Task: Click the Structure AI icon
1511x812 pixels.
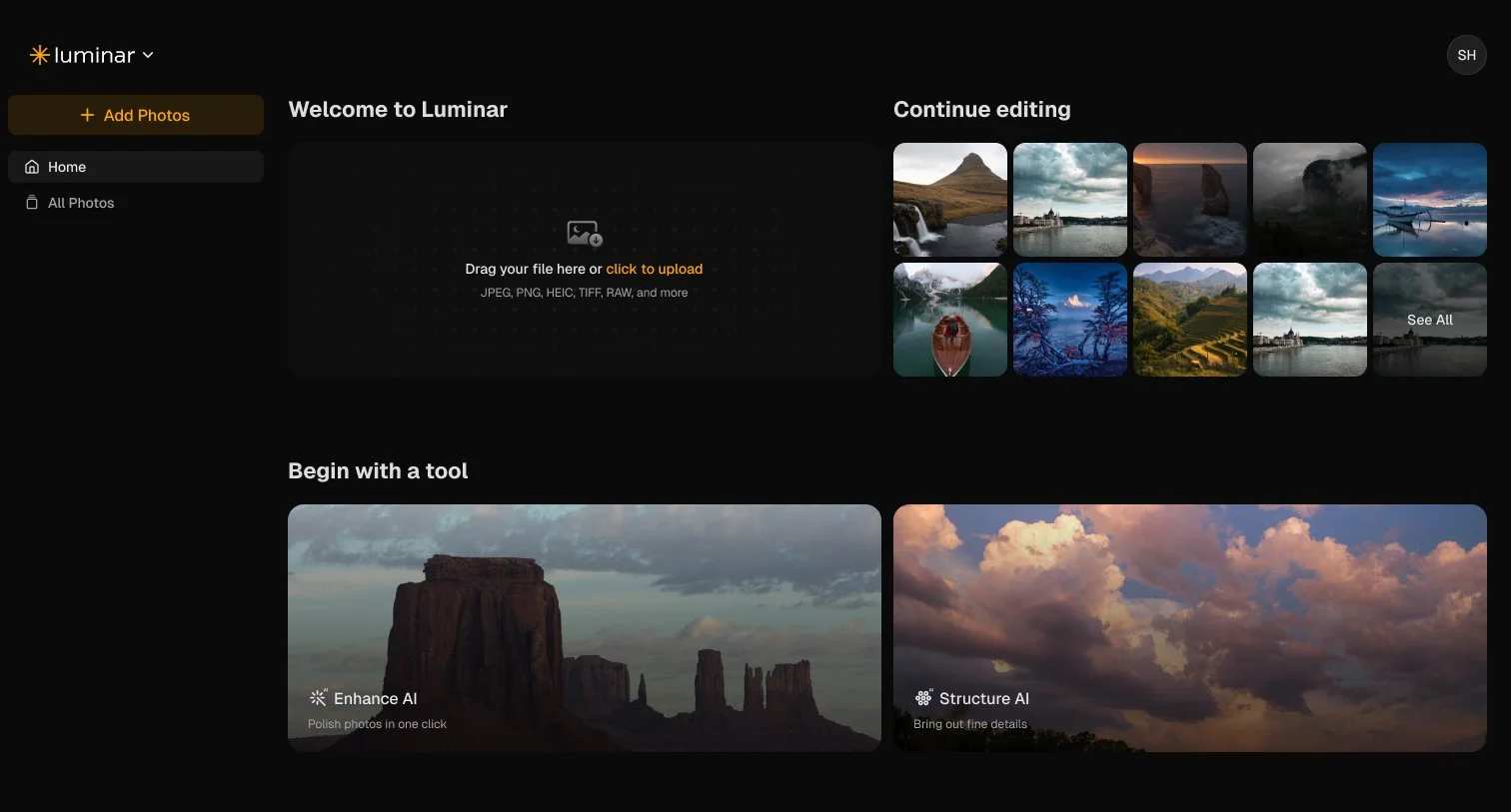Action: tap(923, 698)
